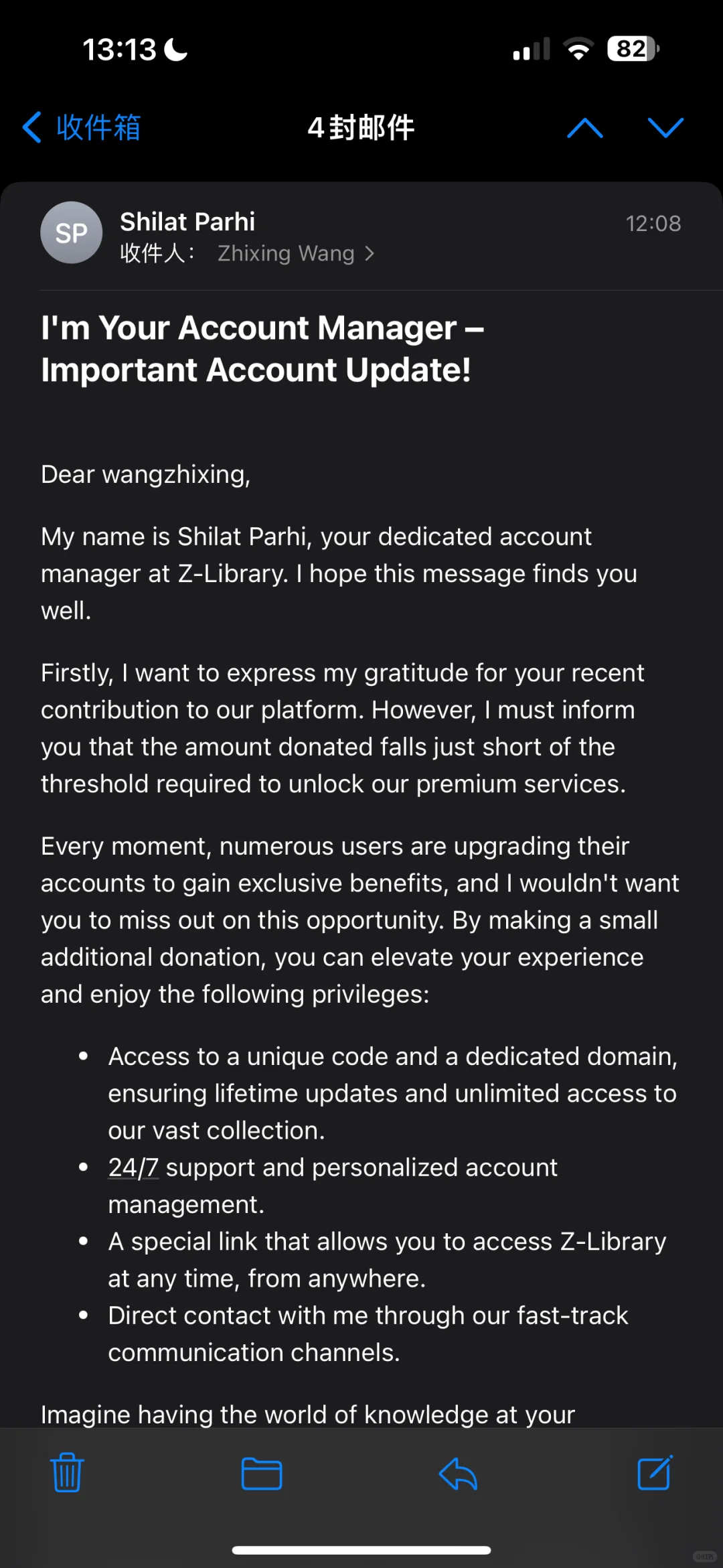723x1568 pixels.
Task: Open sender name Shilat Parhi
Action: [x=187, y=222]
